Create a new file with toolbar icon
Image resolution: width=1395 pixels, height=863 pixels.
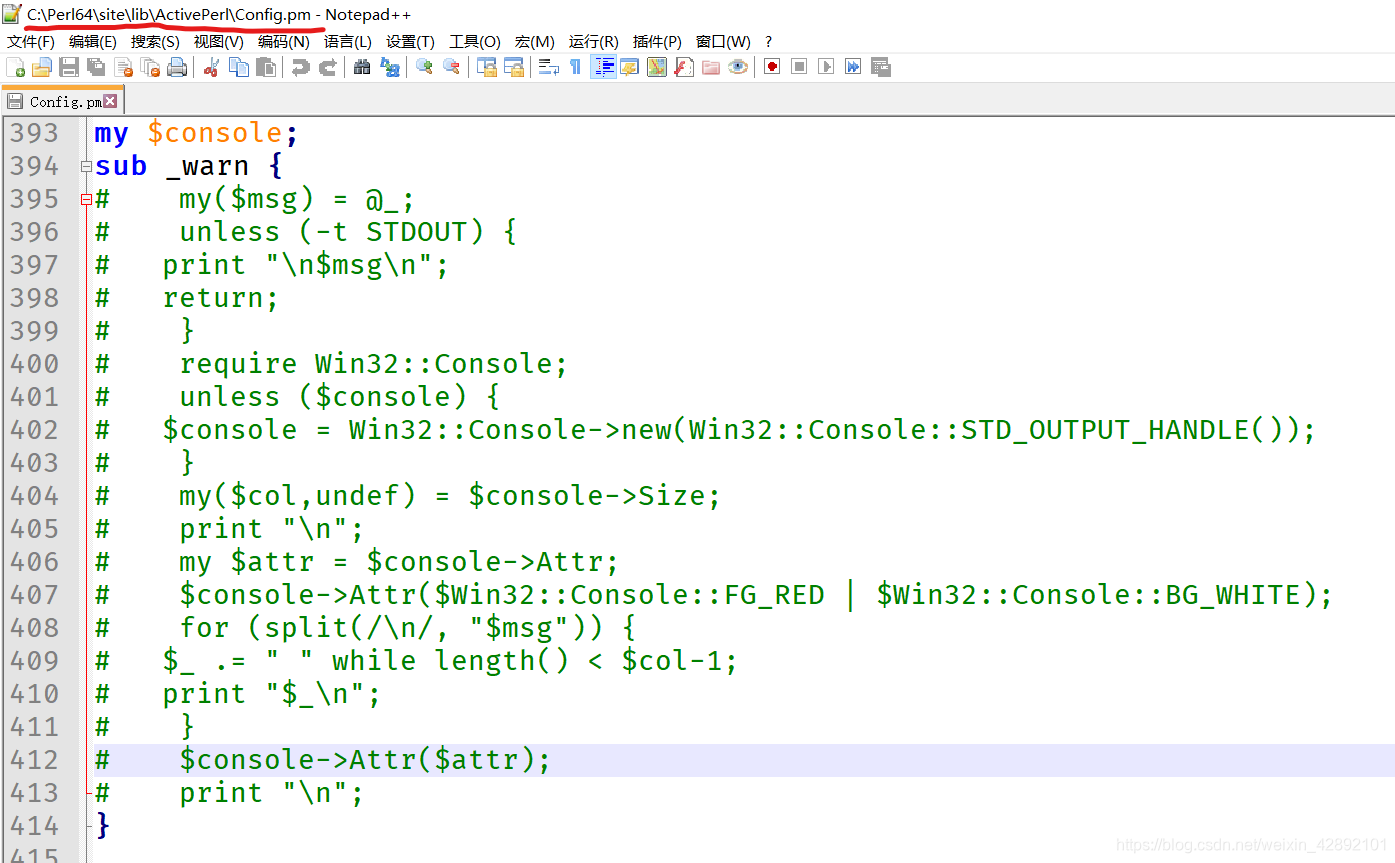click(x=15, y=67)
